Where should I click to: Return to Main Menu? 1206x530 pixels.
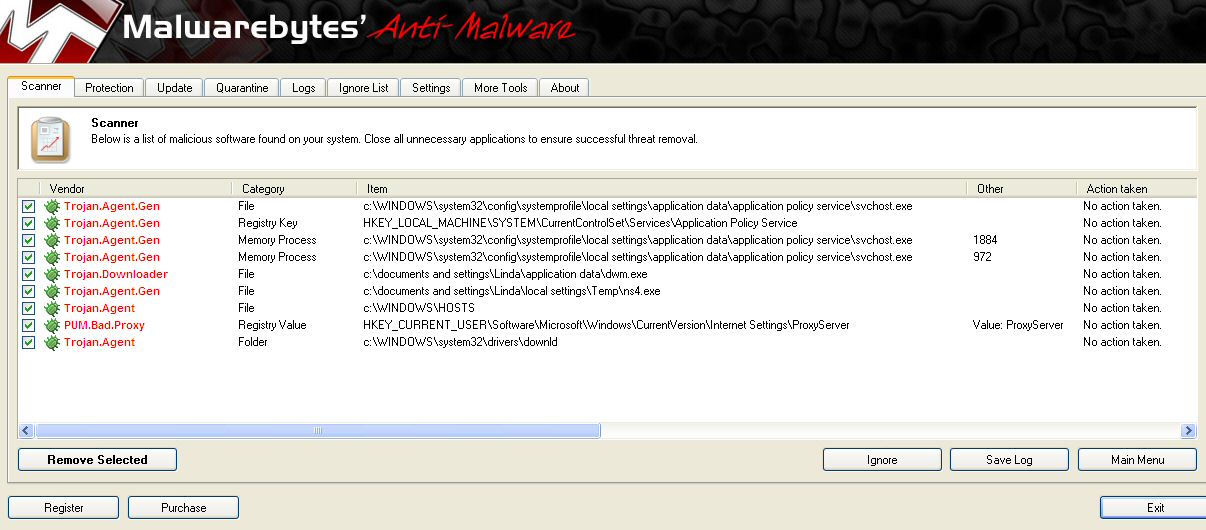tap(1137, 460)
